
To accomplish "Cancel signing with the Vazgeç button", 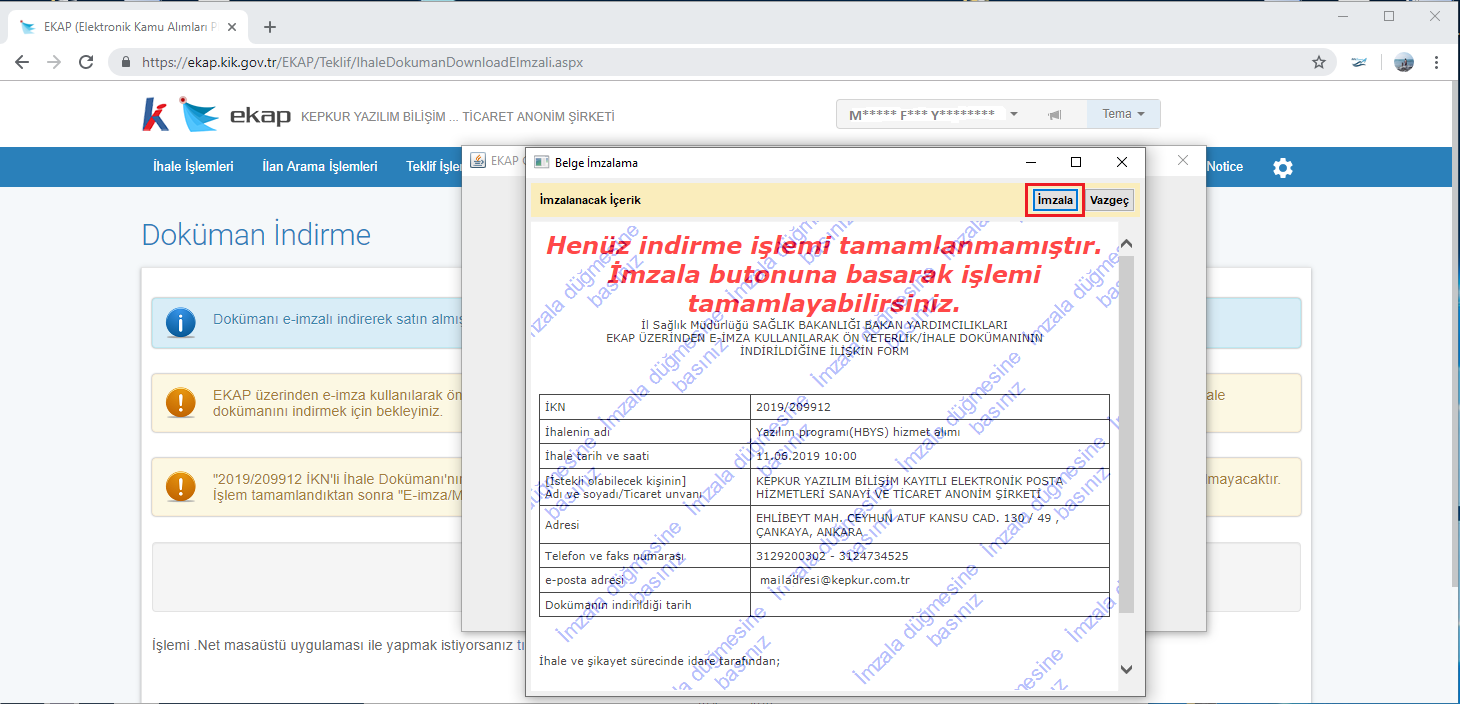I will (1109, 200).
